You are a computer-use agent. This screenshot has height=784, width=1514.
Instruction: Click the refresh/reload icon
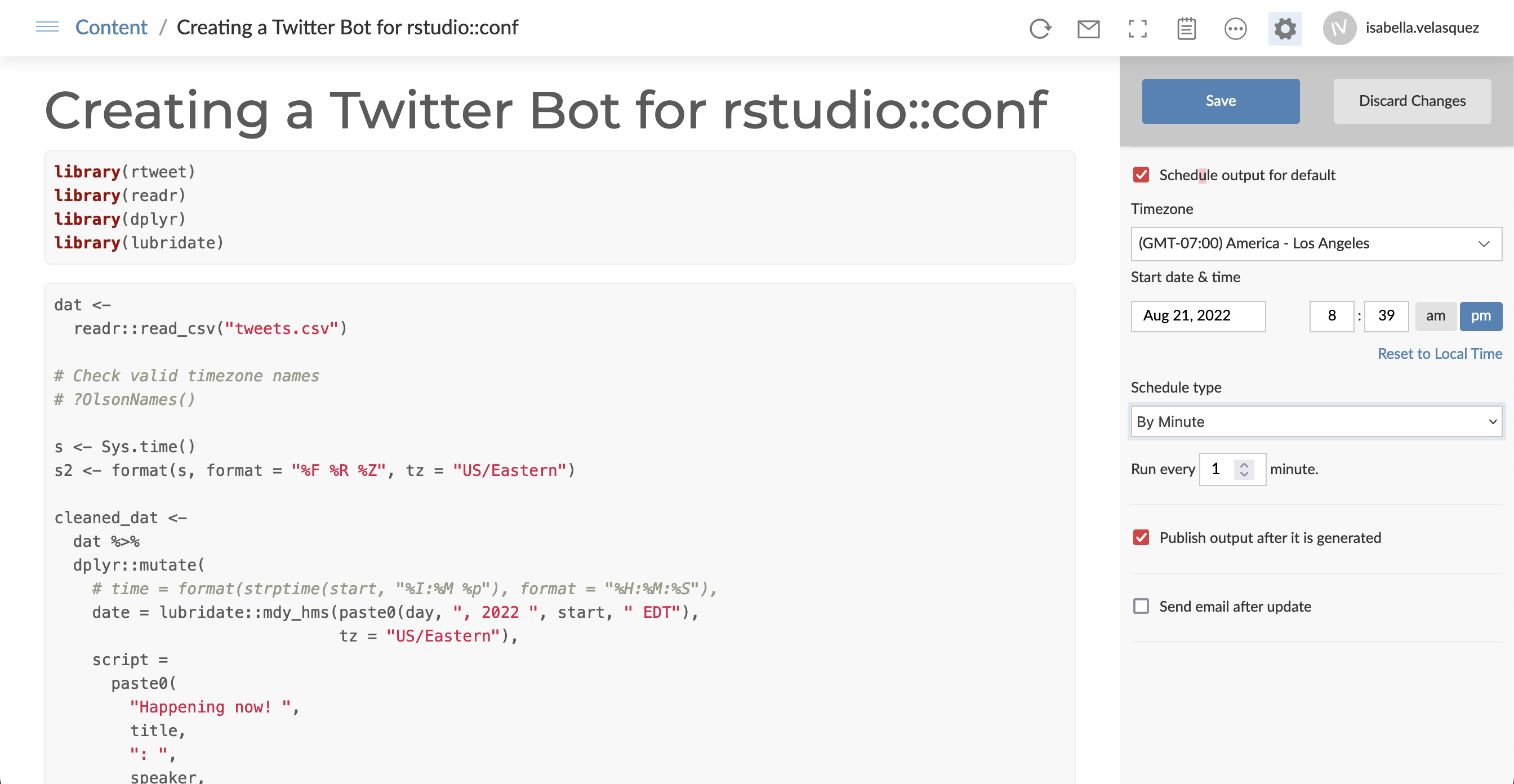click(x=1041, y=28)
